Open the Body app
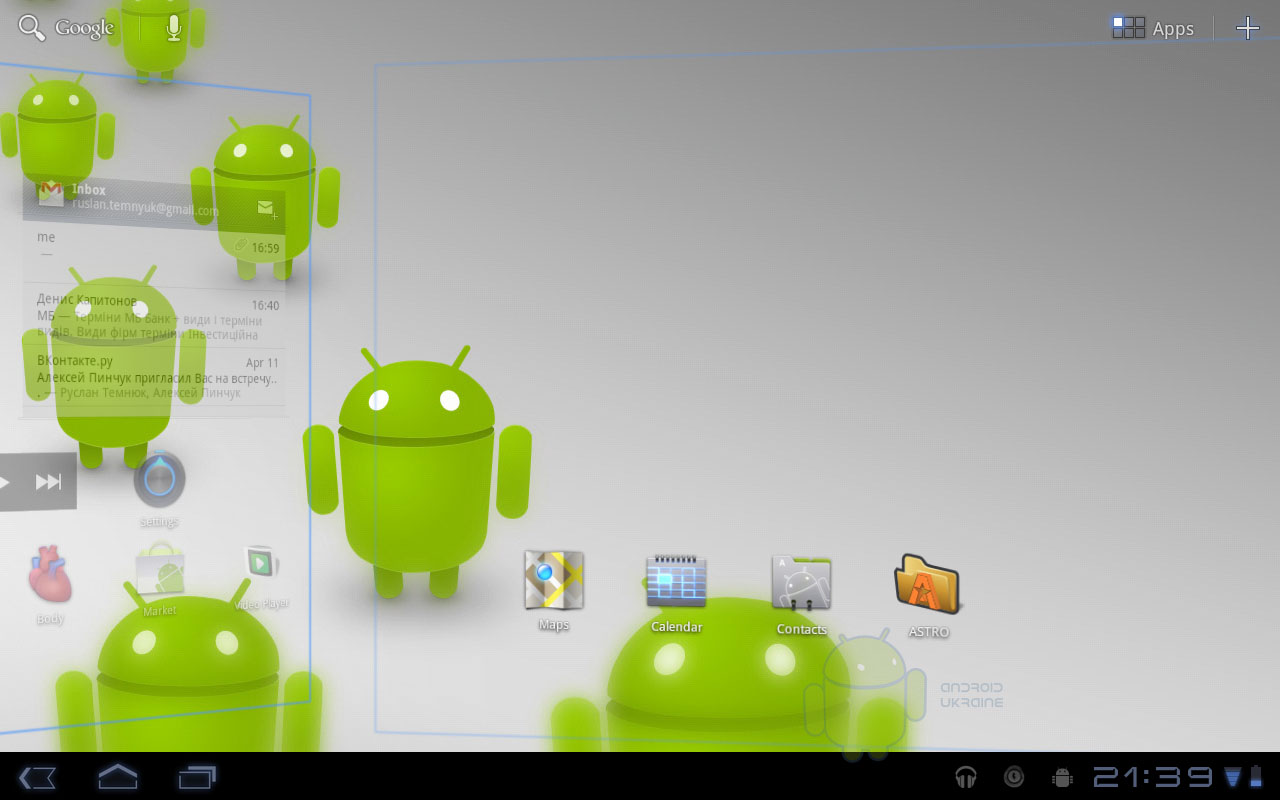1280x800 pixels. (x=50, y=585)
